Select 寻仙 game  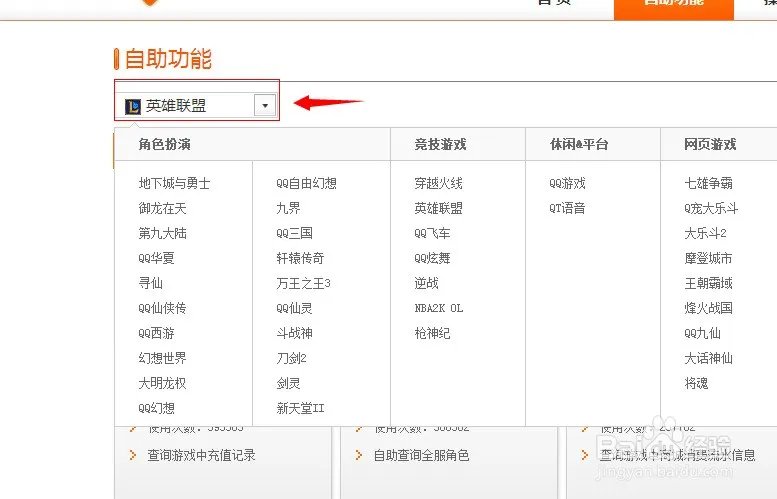click(x=151, y=283)
